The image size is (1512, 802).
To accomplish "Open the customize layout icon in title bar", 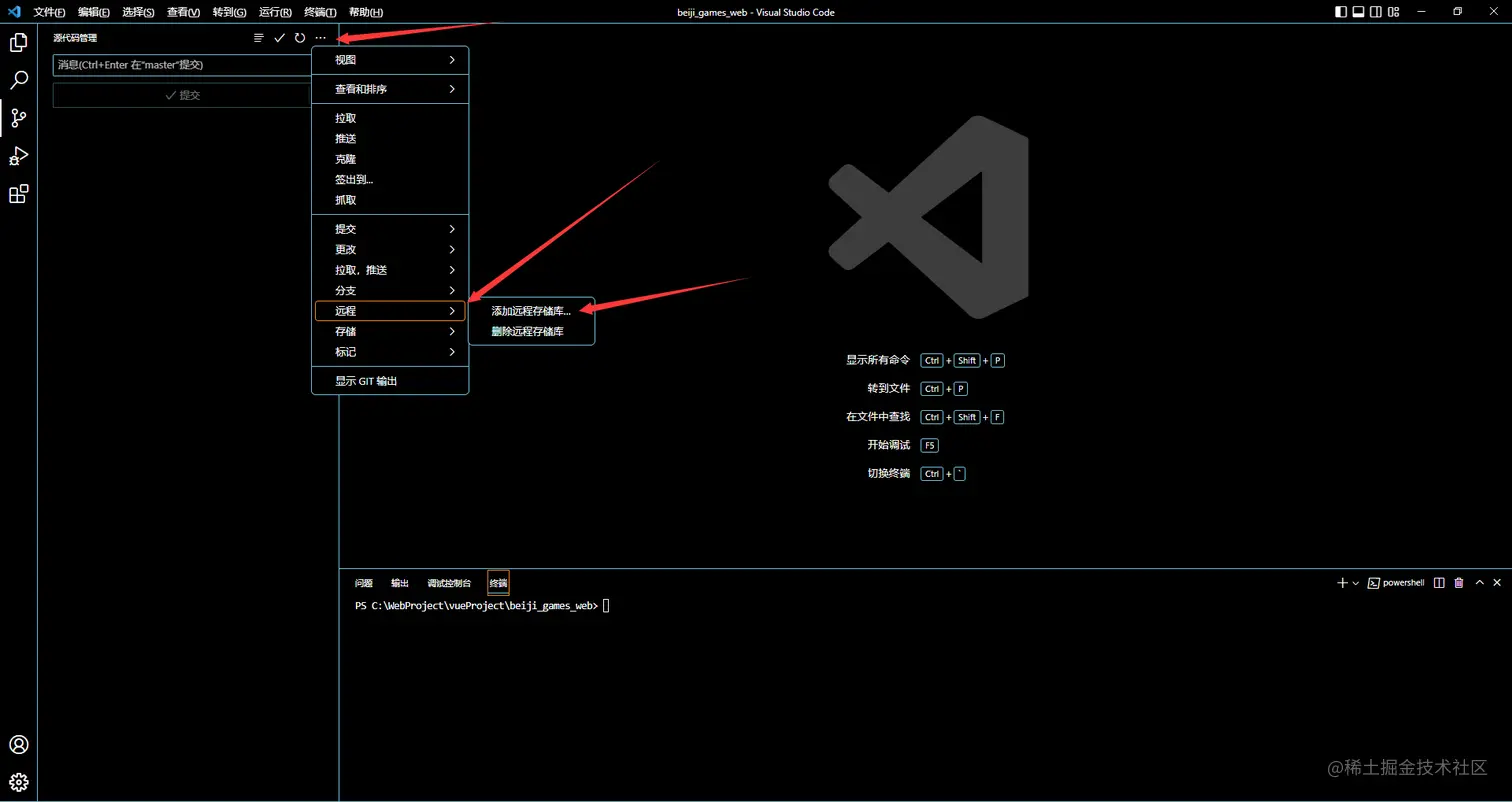I will pos(1395,12).
